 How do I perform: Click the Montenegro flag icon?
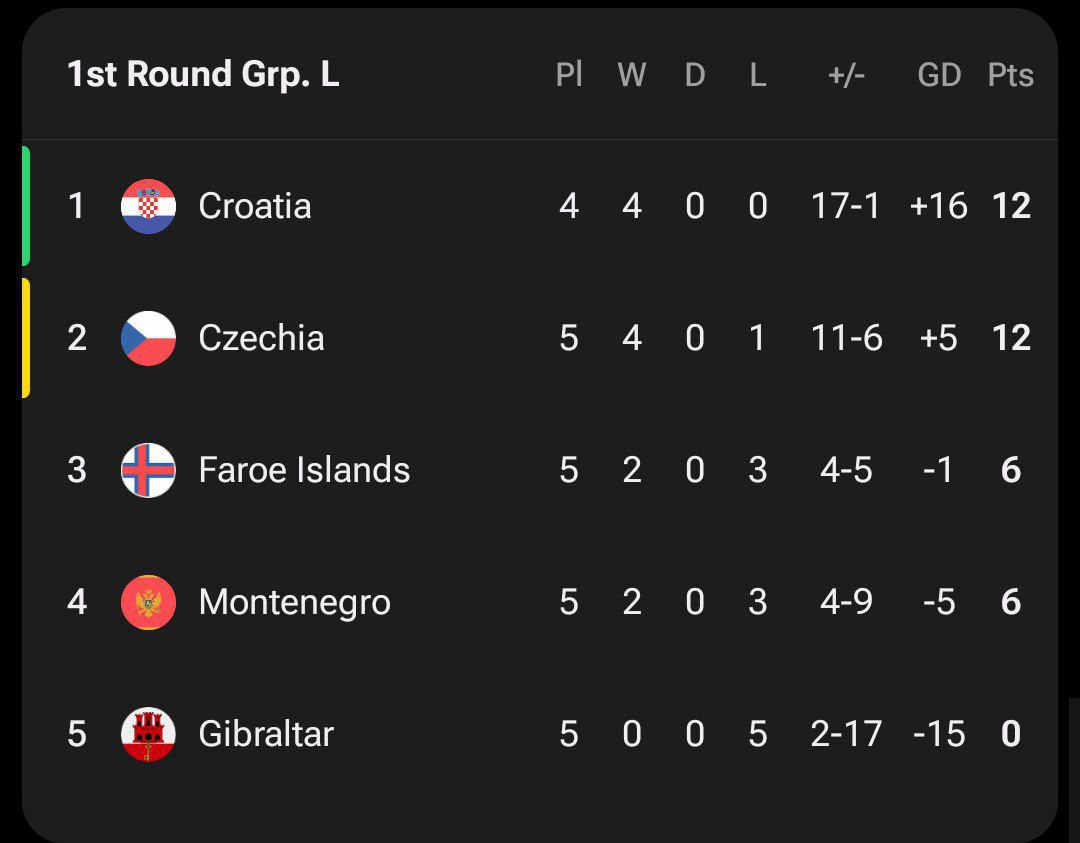[148, 602]
